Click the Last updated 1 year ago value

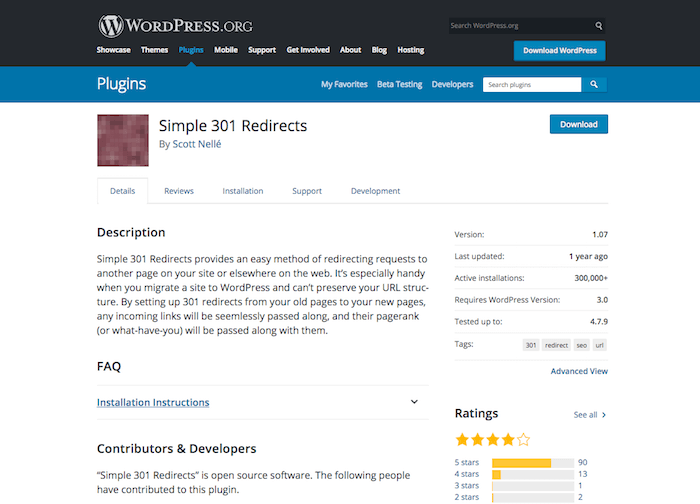(588, 256)
